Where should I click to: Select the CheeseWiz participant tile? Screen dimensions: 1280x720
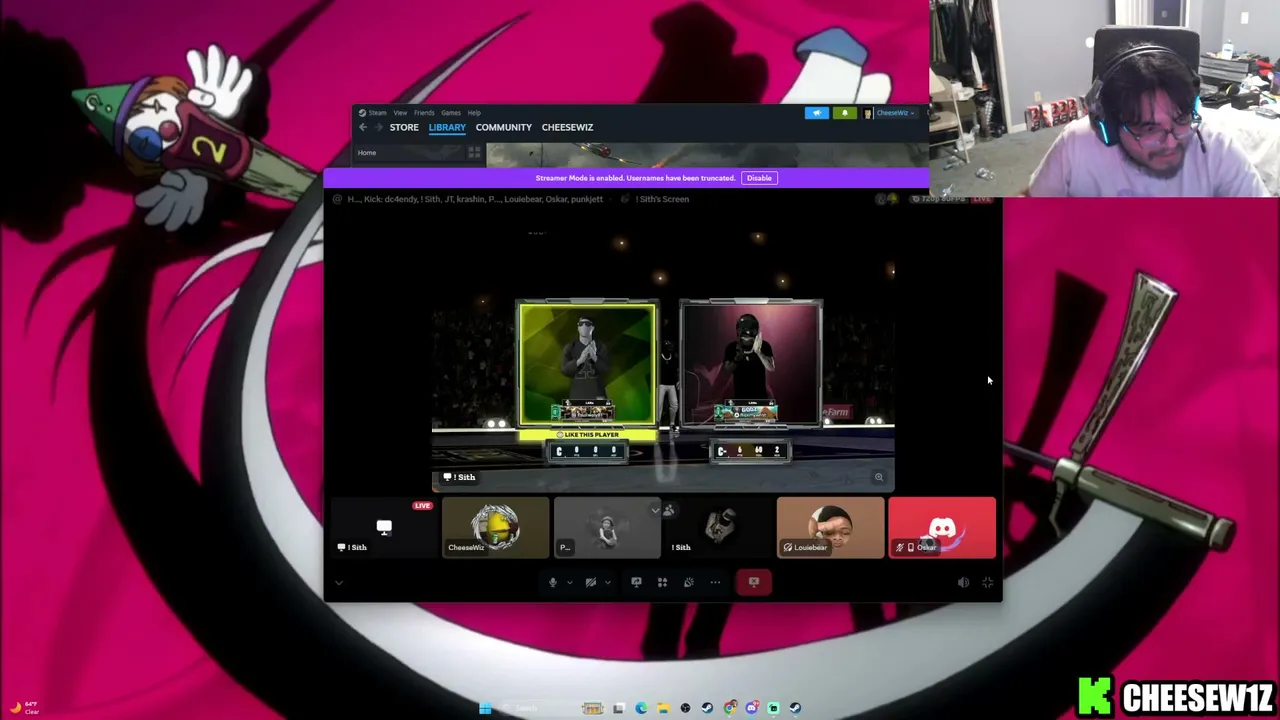tap(496, 527)
